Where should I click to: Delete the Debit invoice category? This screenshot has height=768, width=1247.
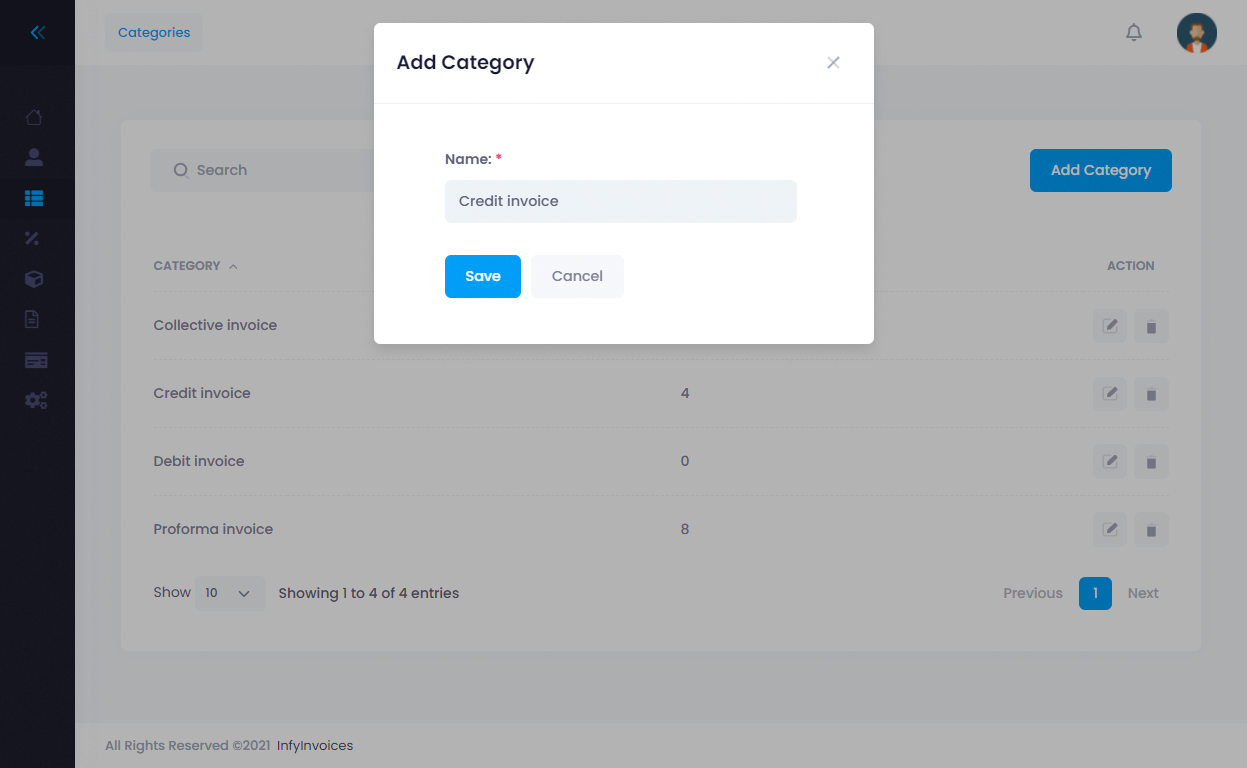1151,461
